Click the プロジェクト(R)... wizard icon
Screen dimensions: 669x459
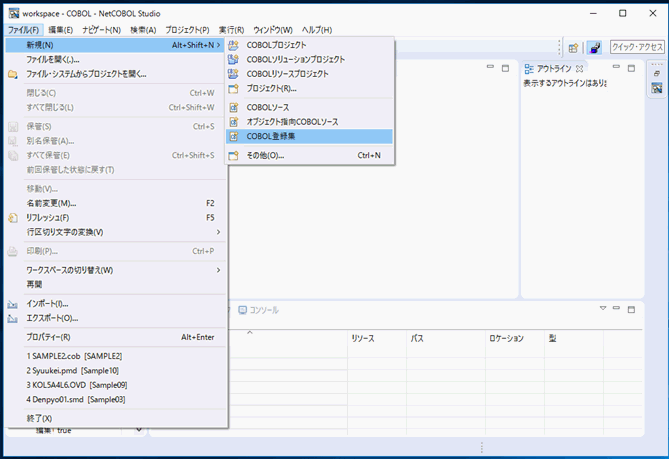click(233, 89)
